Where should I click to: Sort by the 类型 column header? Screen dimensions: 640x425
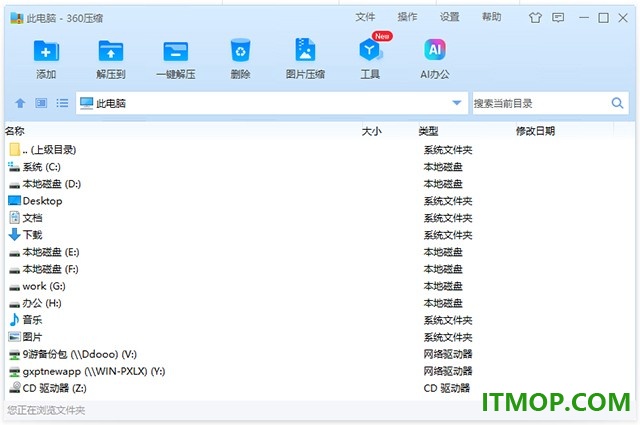pos(428,131)
